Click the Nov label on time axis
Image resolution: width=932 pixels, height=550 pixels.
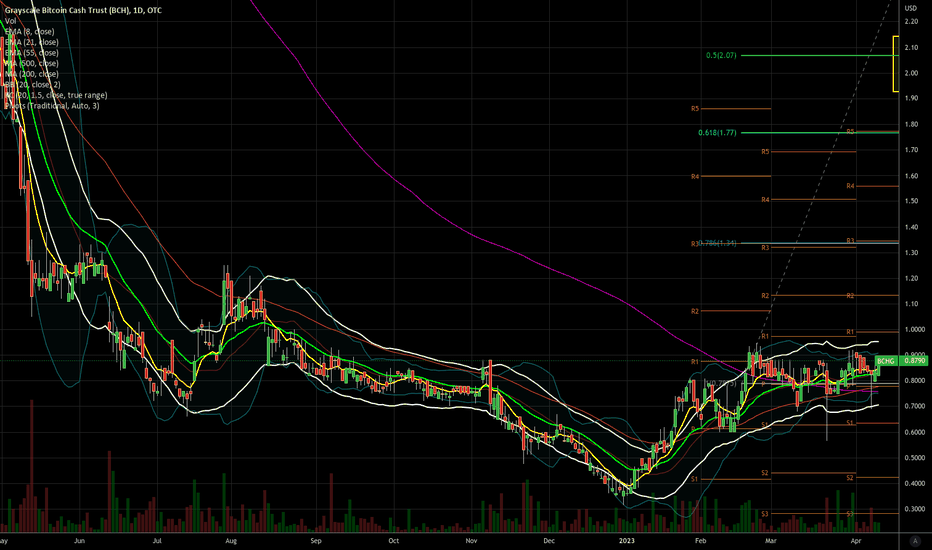pyautogui.click(x=471, y=541)
